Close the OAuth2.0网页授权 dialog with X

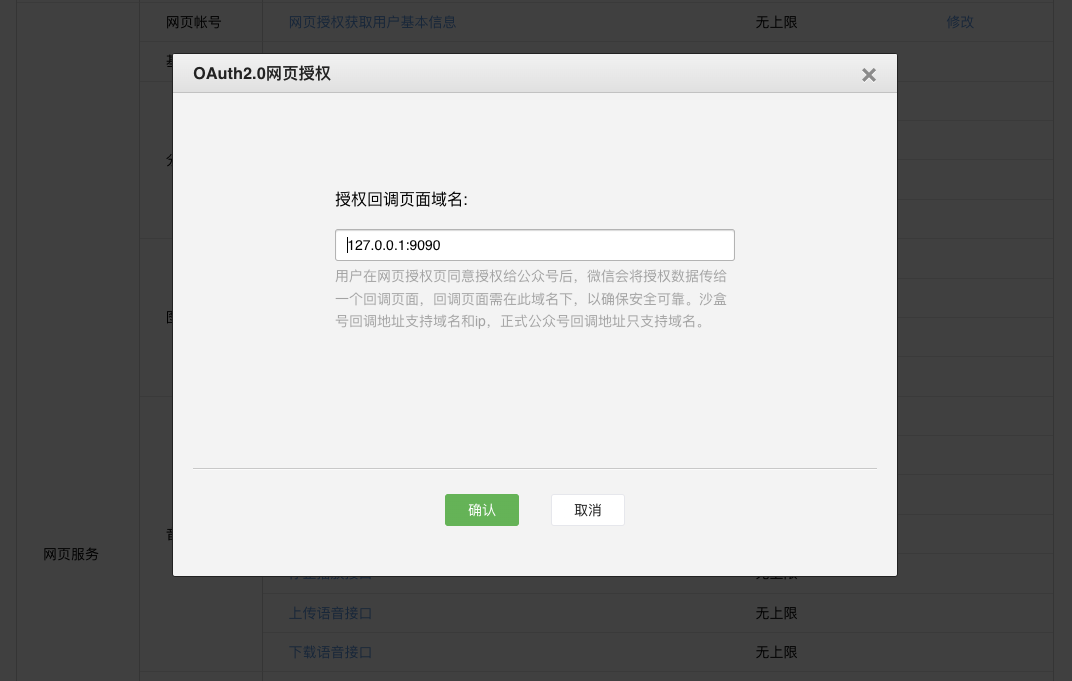point(868,75)
